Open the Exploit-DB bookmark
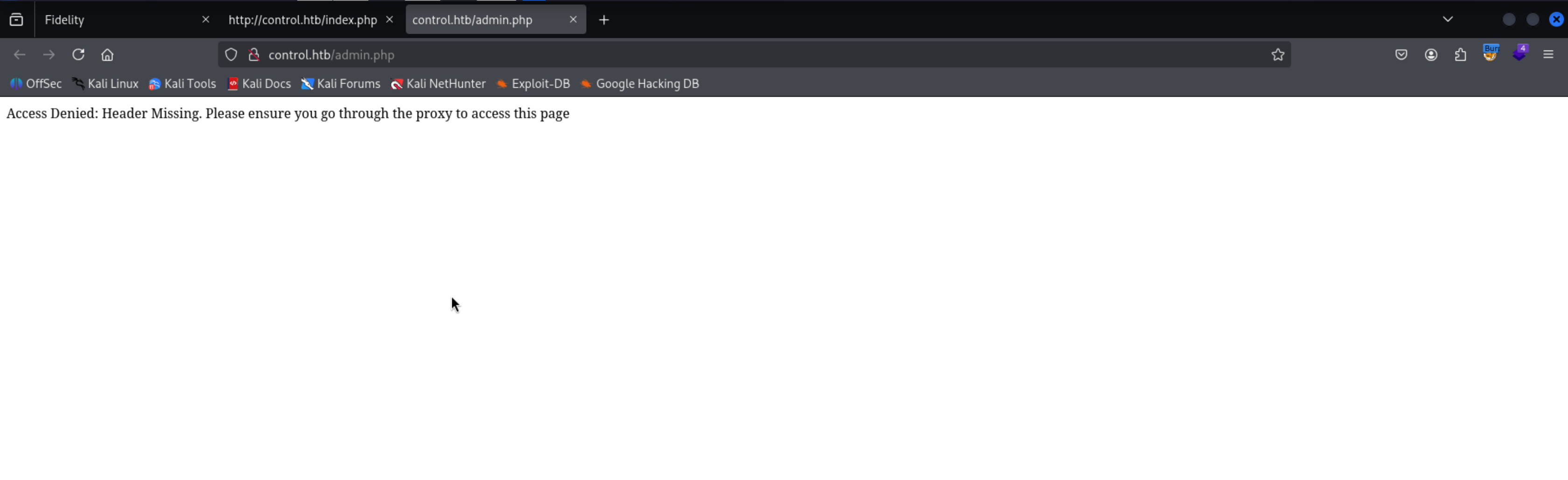1568x480 pixels. (x=533, y=84)
